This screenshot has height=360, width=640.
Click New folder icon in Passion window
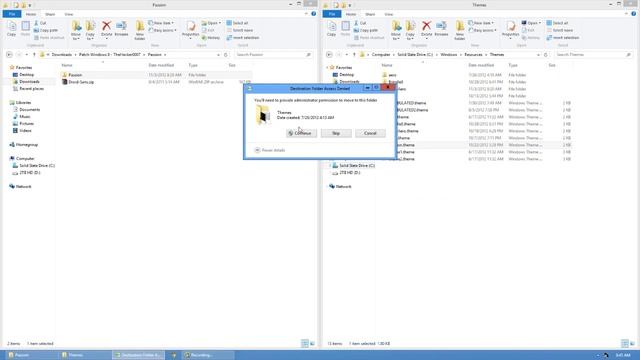140,30
